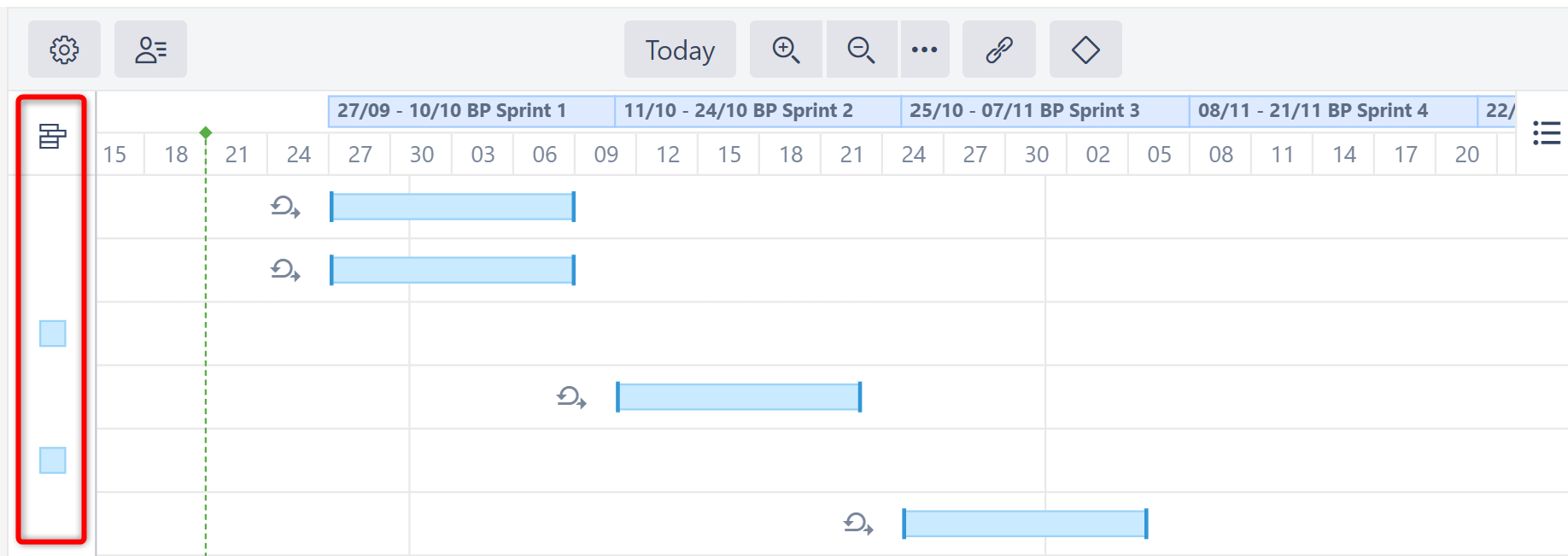Select the task bar under Sprint 3
1568x556 pixels.
pos(1025,524)
